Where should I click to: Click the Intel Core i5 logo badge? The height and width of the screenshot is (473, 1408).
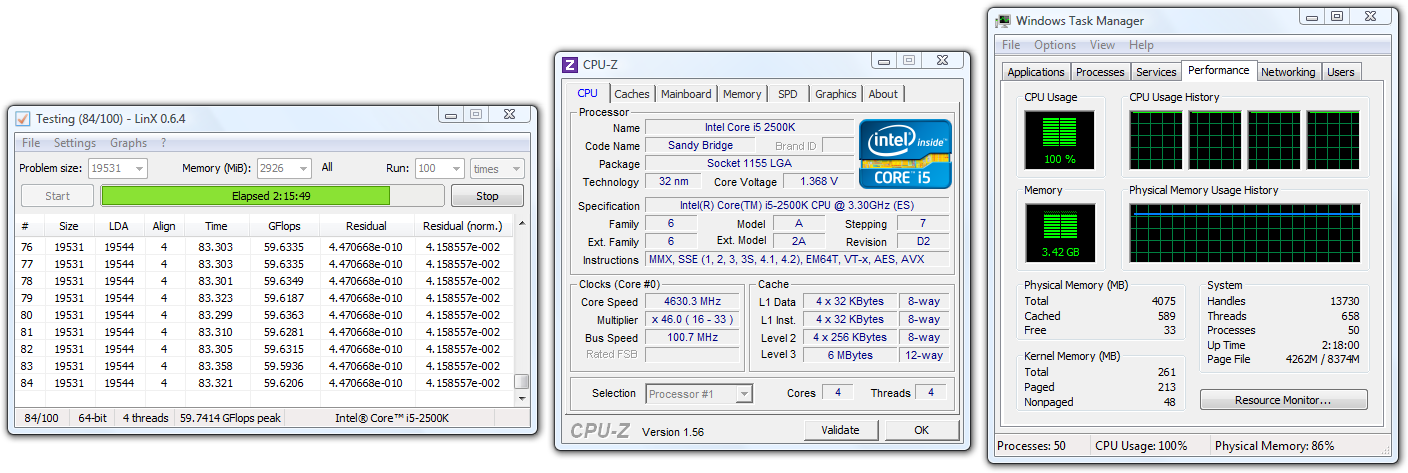click(904, 155)
